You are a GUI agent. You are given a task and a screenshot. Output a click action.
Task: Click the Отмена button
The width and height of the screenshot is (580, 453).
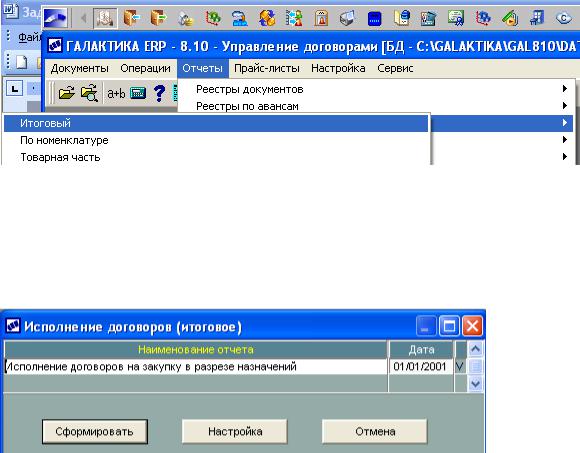375,432
